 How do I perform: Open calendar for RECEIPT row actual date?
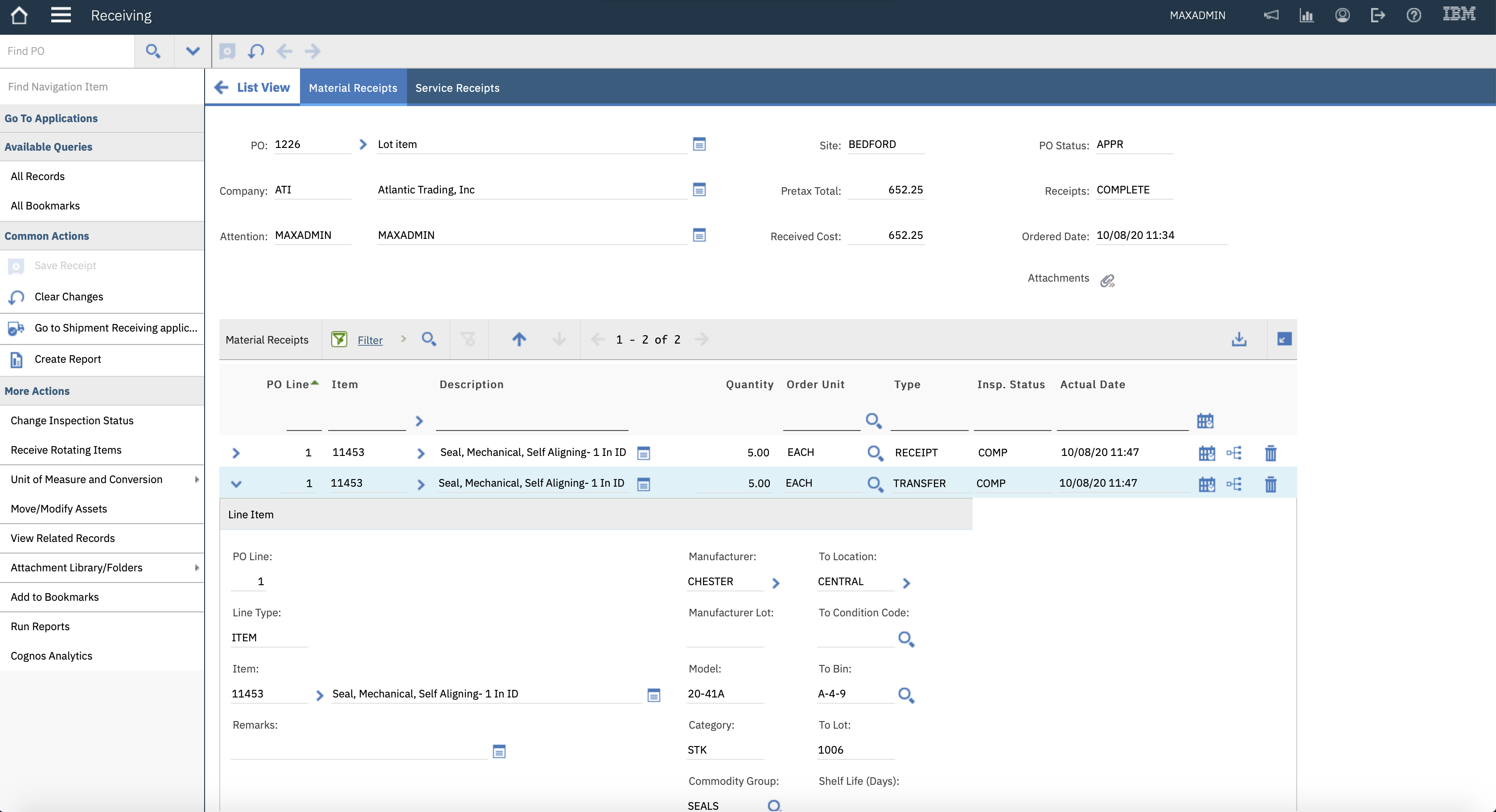tap(1206, 453)
